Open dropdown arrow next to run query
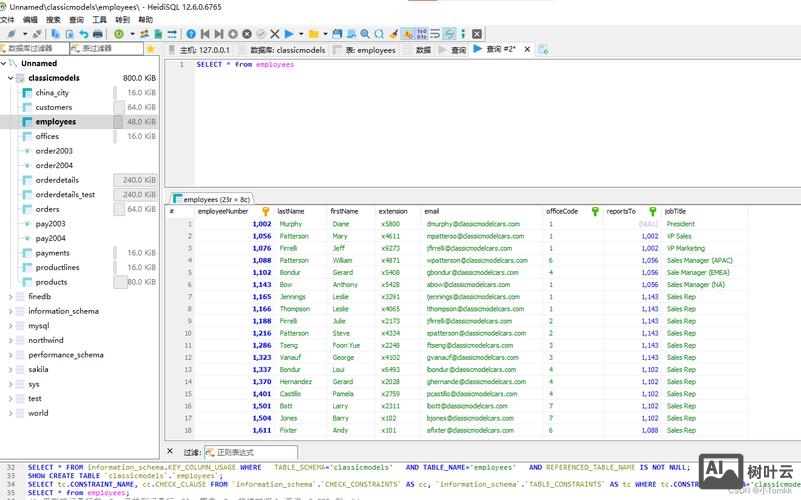The width and height of the screenshot is (801, 500). pyautogui.click(x=301, y=34)
